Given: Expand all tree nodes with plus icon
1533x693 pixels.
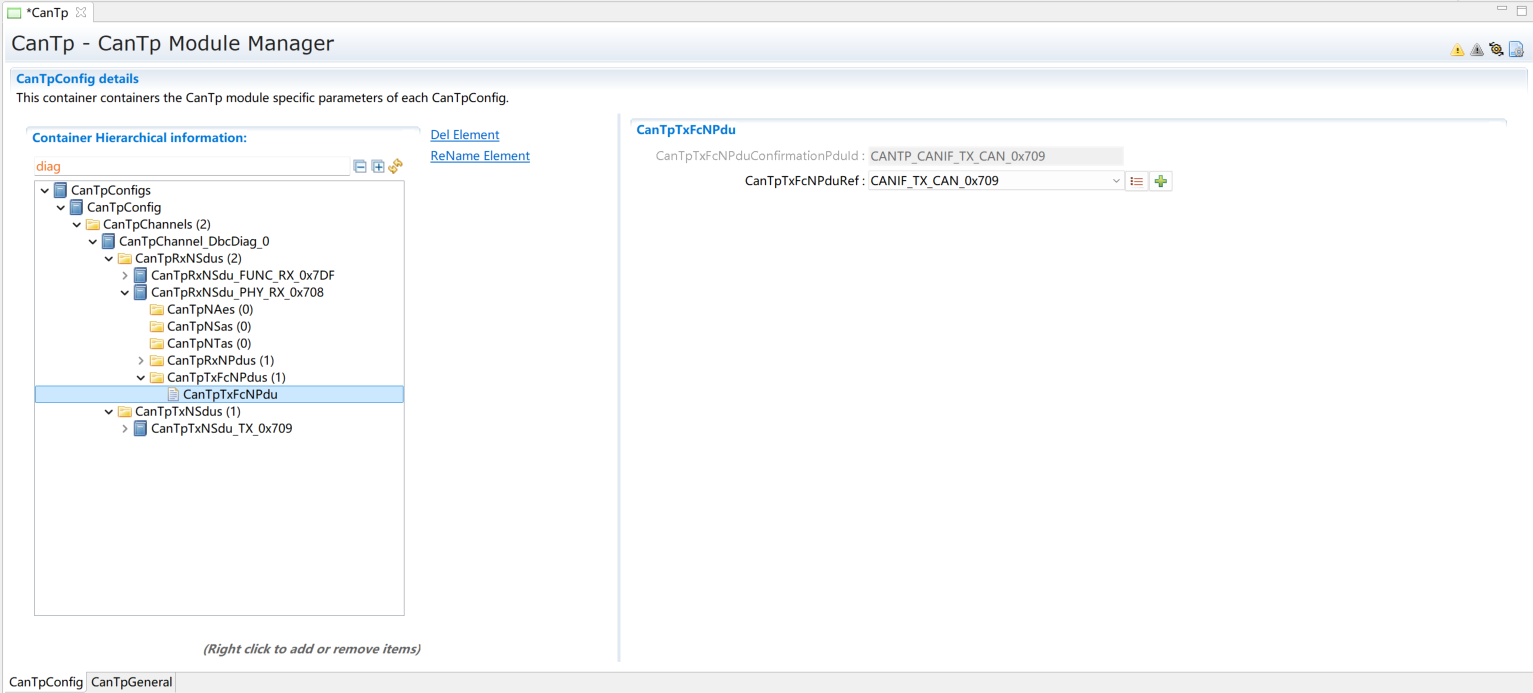Looking at the screenshot, I should click(378, 167).
